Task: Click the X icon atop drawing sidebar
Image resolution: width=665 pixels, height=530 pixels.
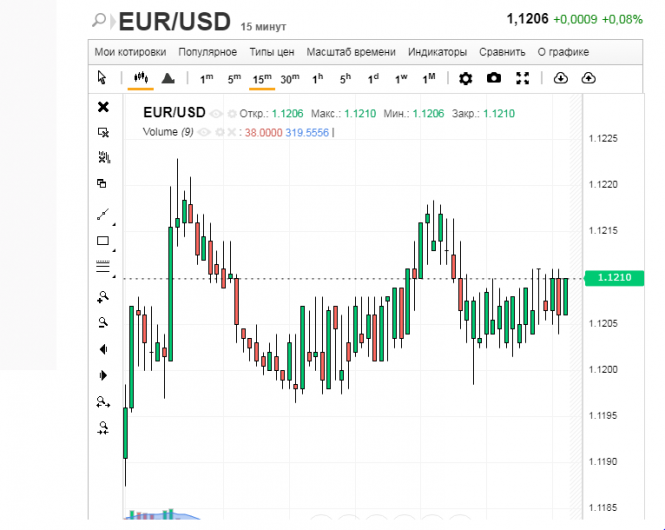Action: [x=103, y=107]
